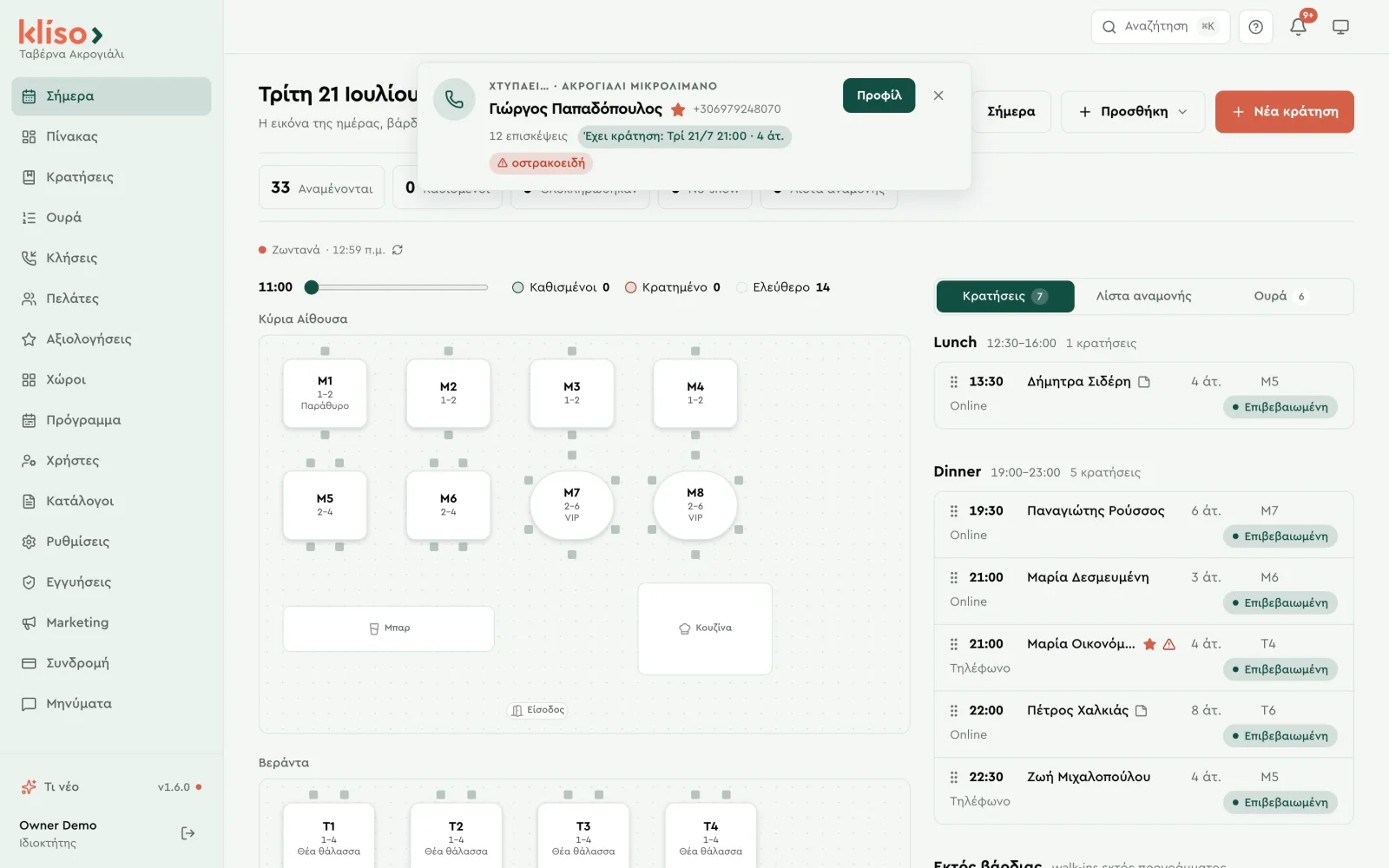The height and width of the screenshot is (868, 1389).
Task: Click the Είσοδος entrance marker on floor plan
Action: pos(538,710)
